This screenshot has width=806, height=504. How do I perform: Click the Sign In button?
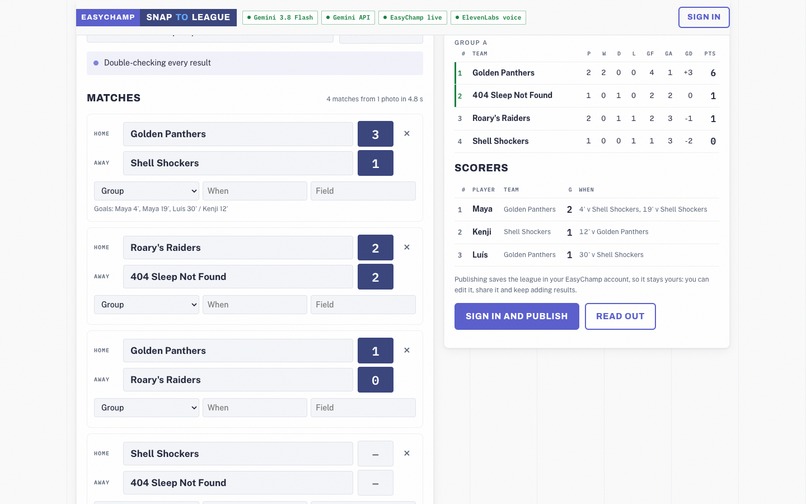pyautogui.click(x=704, y=17)
